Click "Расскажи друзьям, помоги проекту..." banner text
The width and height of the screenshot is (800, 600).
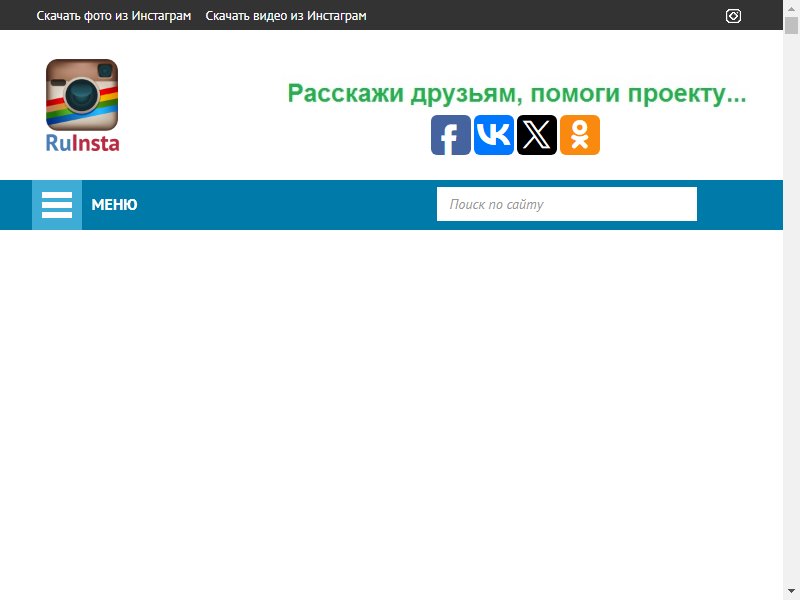point(516,94)
